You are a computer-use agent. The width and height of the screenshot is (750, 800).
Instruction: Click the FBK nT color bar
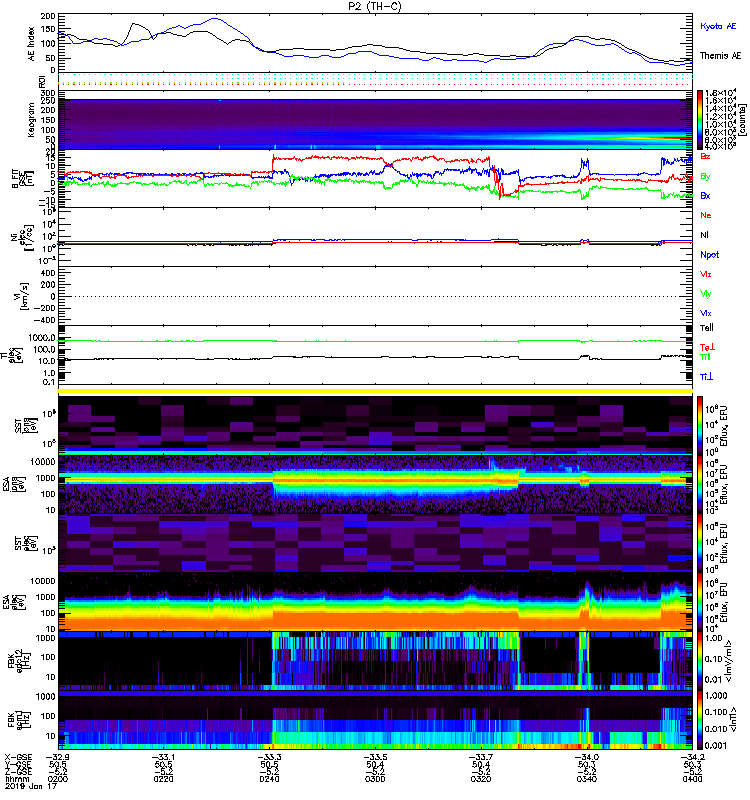pyautogui.click(x=700, y=720)
